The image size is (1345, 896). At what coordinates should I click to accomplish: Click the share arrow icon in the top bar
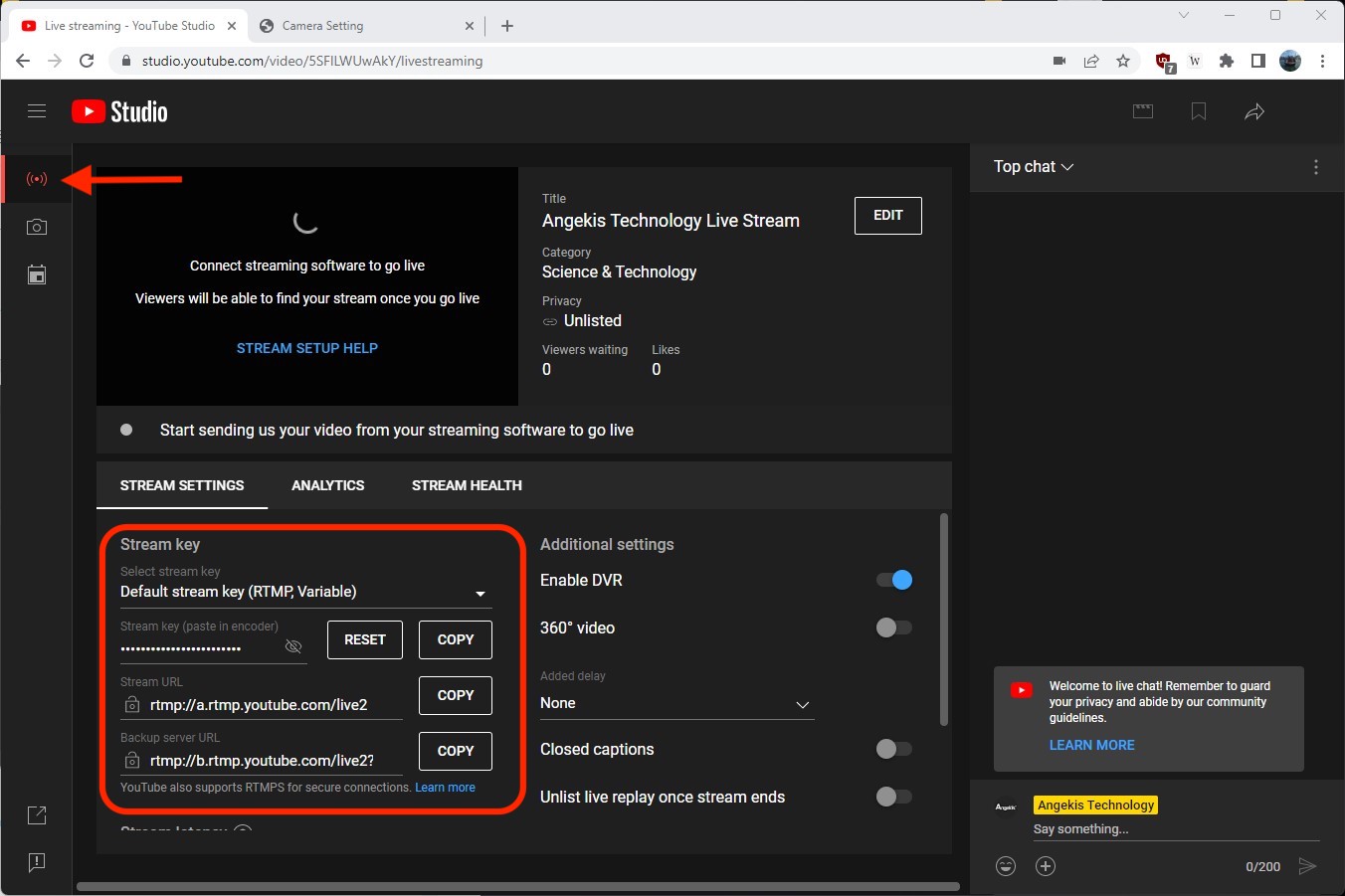pyautogui.click(x=1254, y=111)
